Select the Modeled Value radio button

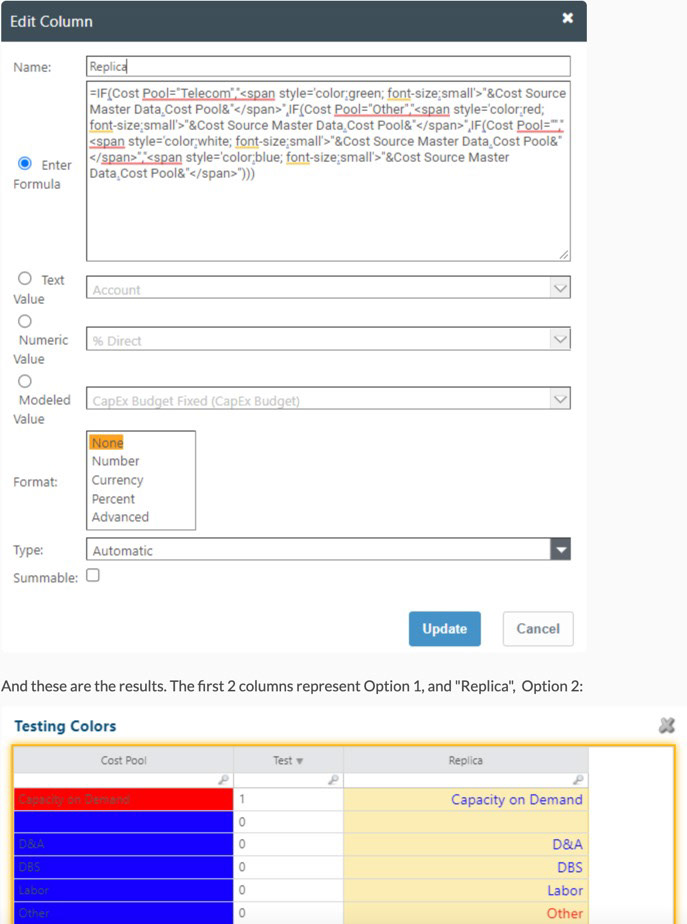[x=25, y=381]
